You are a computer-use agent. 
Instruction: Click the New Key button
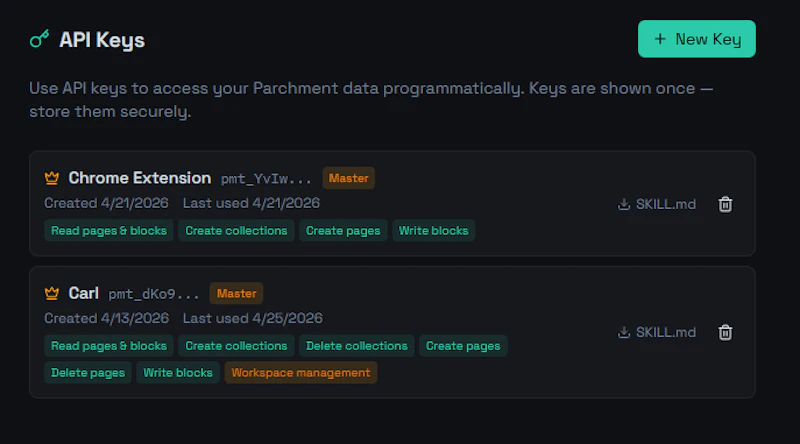pyautogui.click(x=696, y=39)
